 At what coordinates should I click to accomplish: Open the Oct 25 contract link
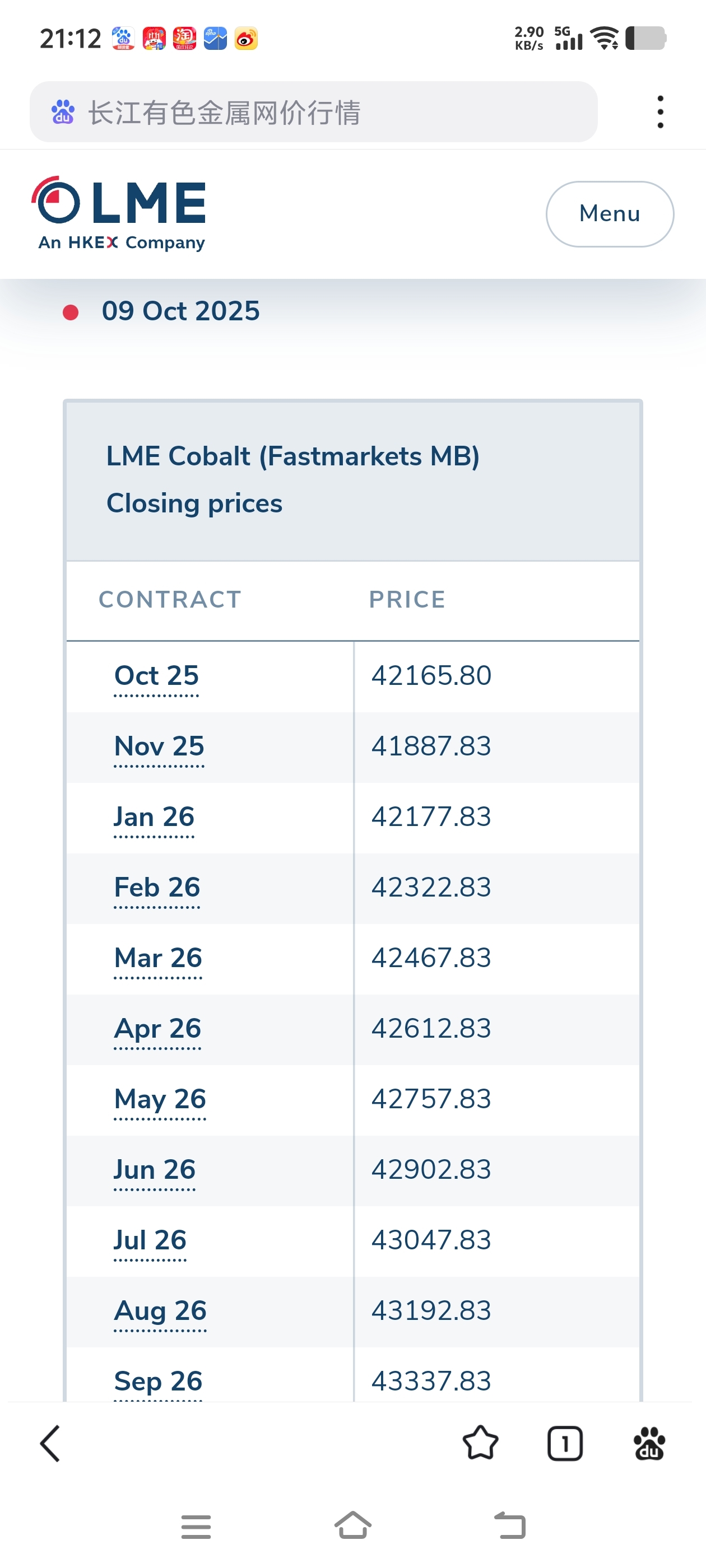[156, 676]
